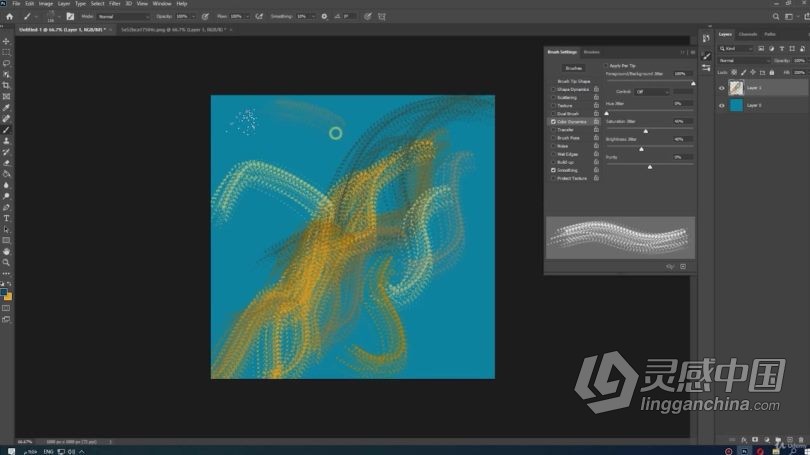Image resolution: width=810 pixels, height=455 pixels.
Task: Open the Image menu
Action: tap(46, 4)
